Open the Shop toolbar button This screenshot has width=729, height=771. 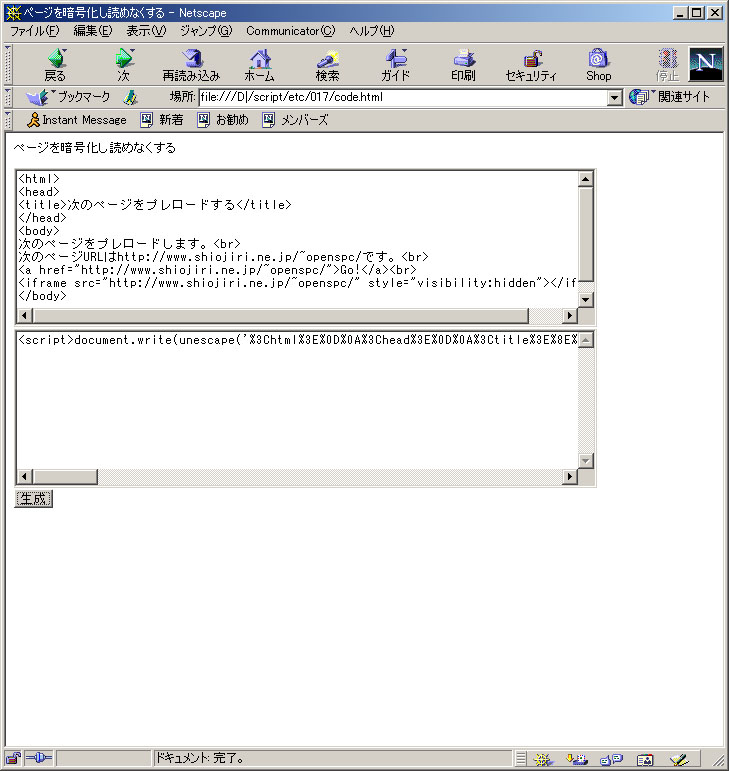598,64
